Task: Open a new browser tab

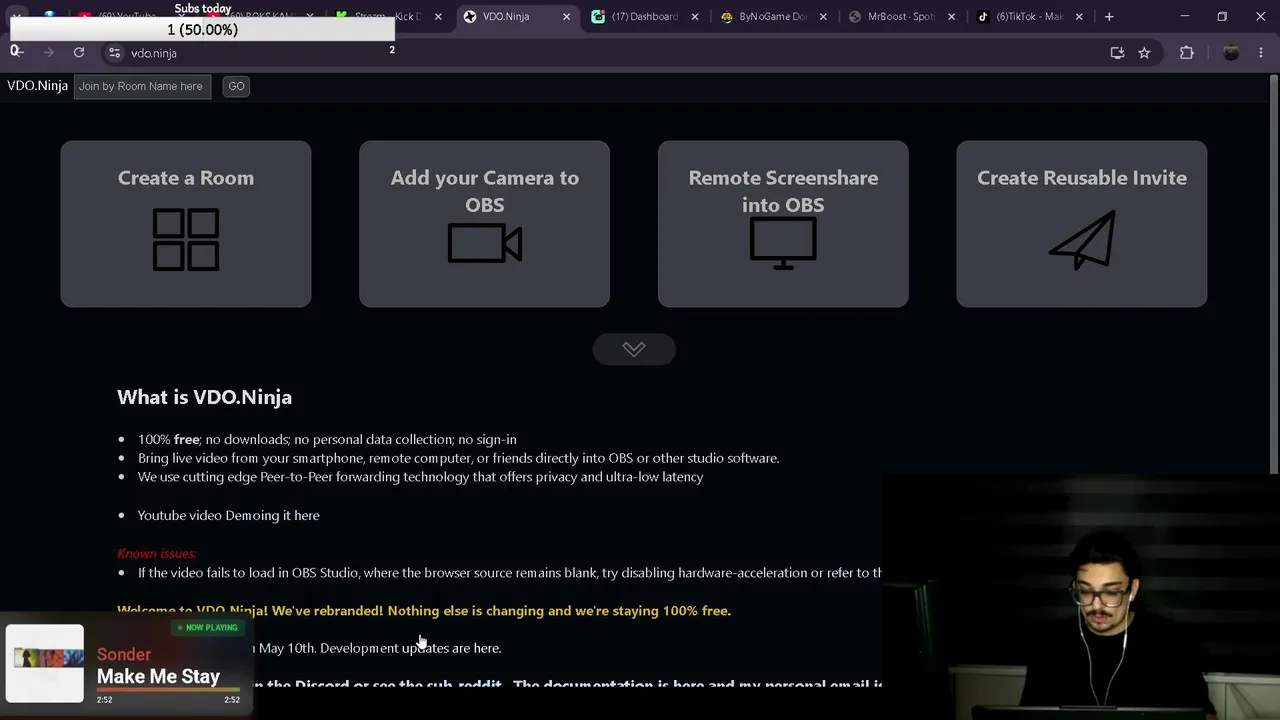Action: pyautogui.click(x=1109, y=17)
